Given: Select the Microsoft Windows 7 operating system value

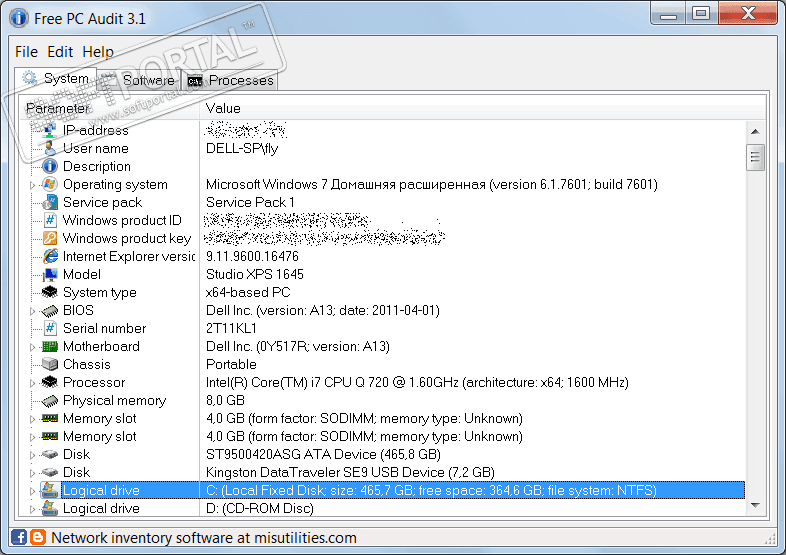Looking at the screenshot, I should tap(432, 184).
